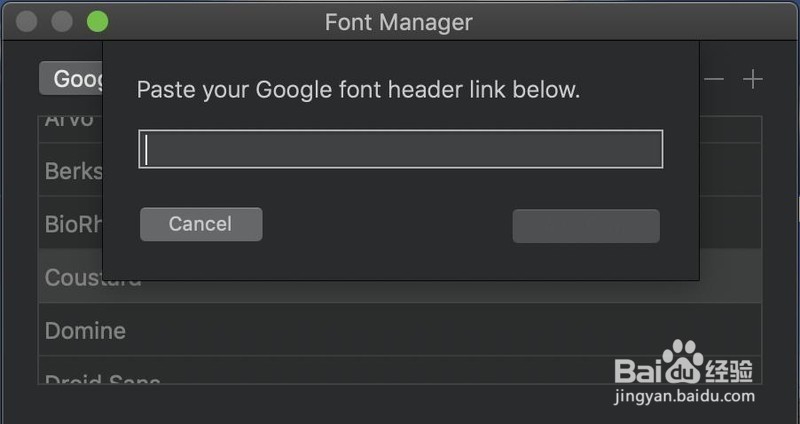The image size is (800, 424).
Task: Click the green zoom window button
Action: click(97, 21)
